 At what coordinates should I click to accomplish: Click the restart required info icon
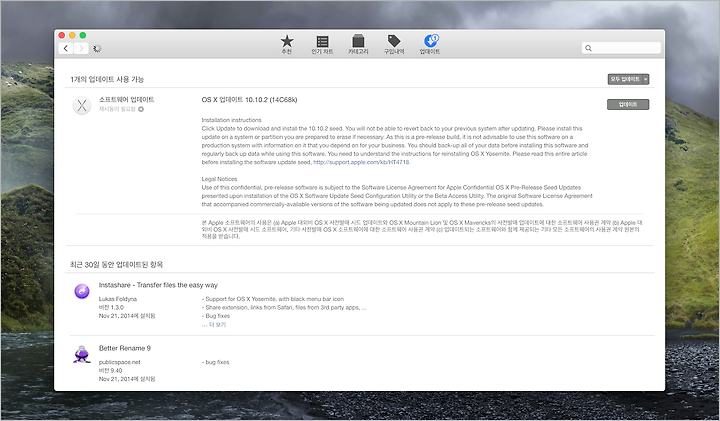click(141, 109)
